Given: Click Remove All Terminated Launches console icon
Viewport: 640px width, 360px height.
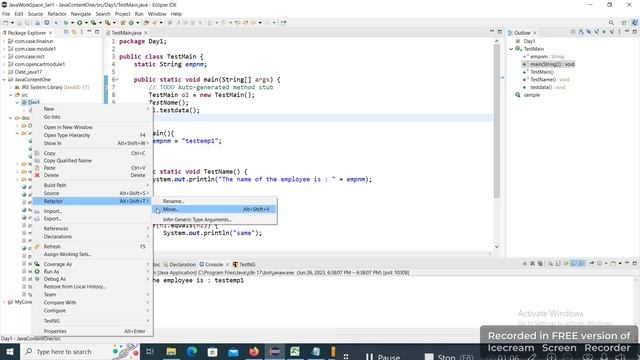Looking at the screenshot, I should [540, 264].
